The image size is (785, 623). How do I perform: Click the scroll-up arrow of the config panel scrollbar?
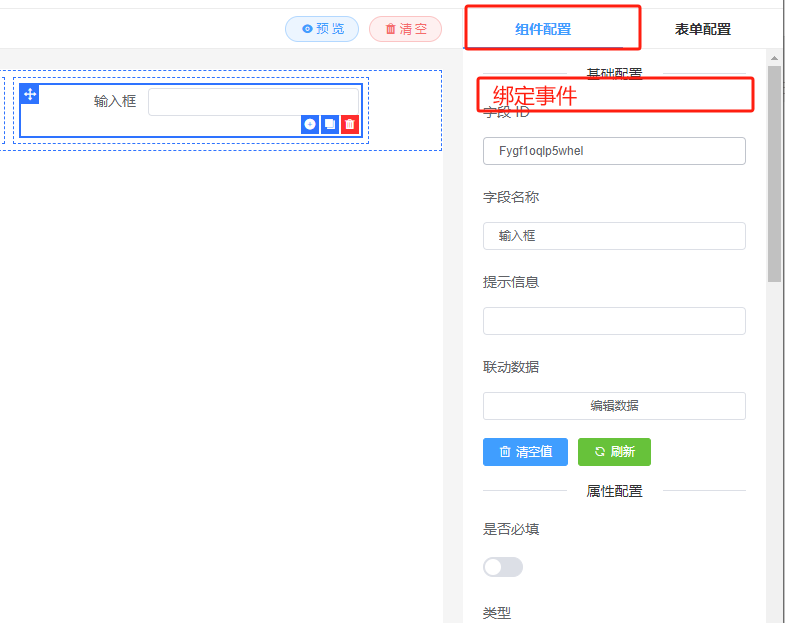coord(774,58)
